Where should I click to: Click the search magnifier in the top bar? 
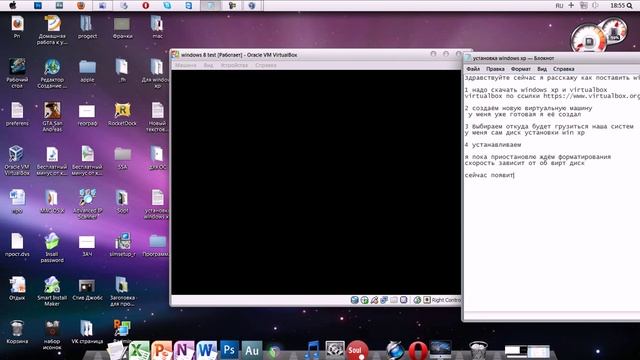(x=630, y=6)
